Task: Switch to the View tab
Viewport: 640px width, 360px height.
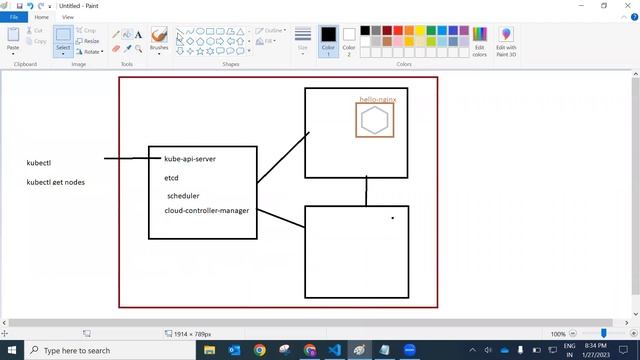Action: (68, 17)
